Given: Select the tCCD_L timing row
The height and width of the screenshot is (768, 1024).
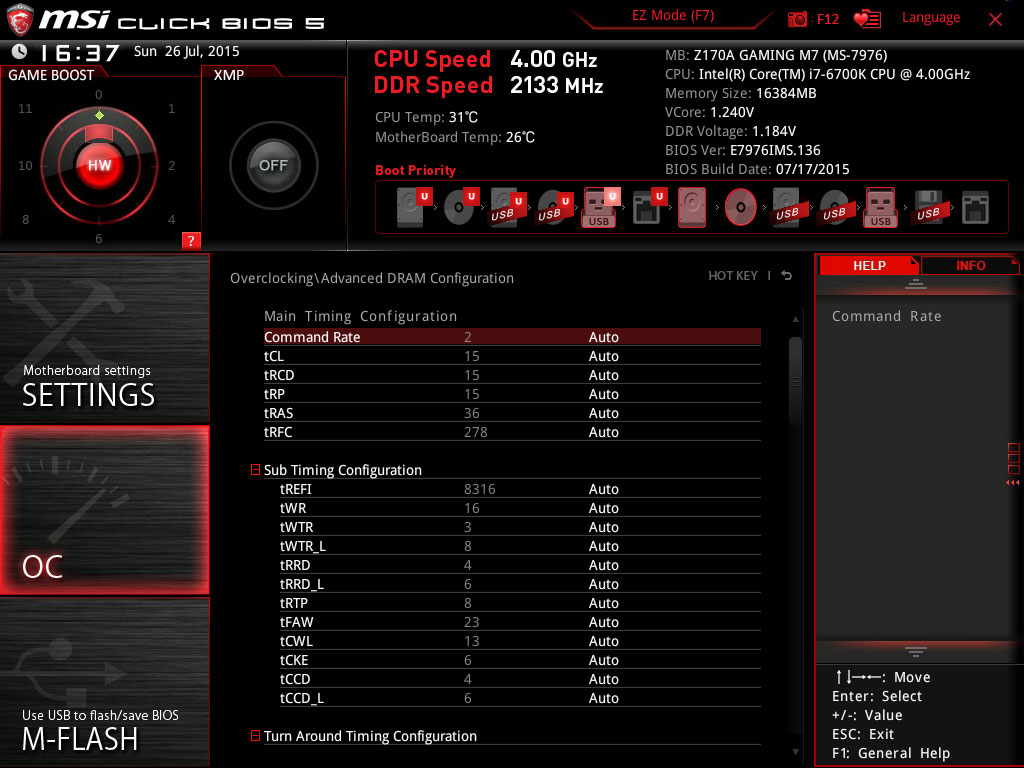Looking at the screenshot, I should click(x=520, y=697).
